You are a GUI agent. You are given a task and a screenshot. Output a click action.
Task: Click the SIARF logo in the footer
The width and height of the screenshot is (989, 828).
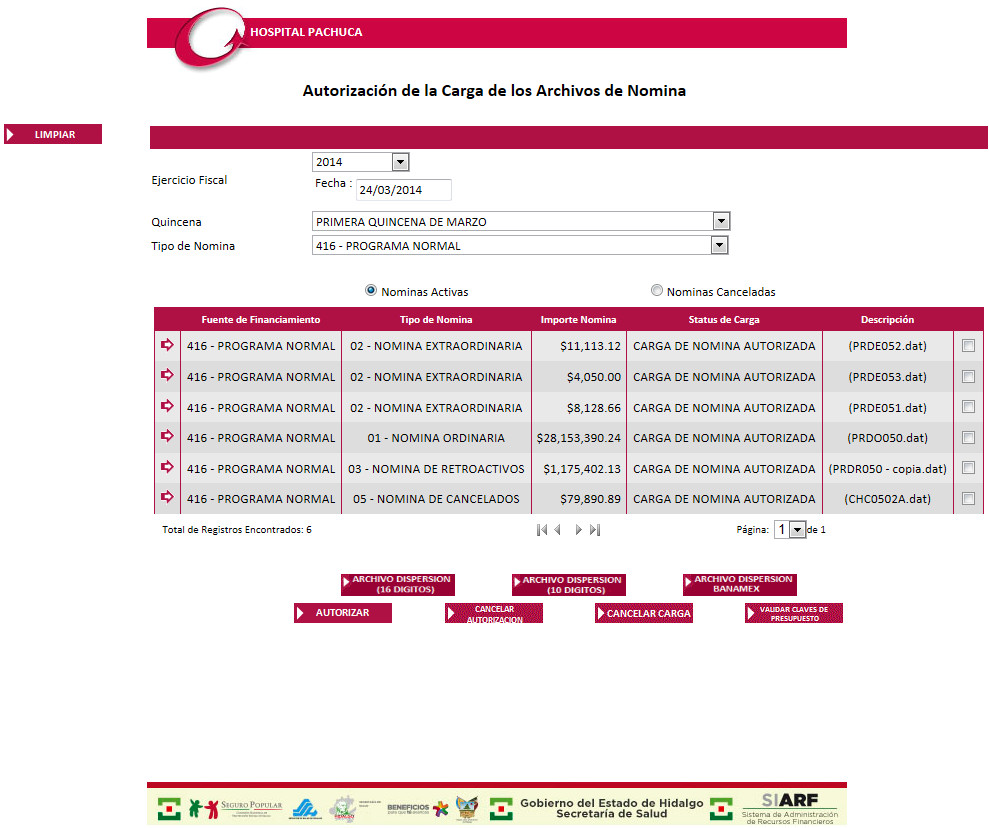tap(789, 807)
